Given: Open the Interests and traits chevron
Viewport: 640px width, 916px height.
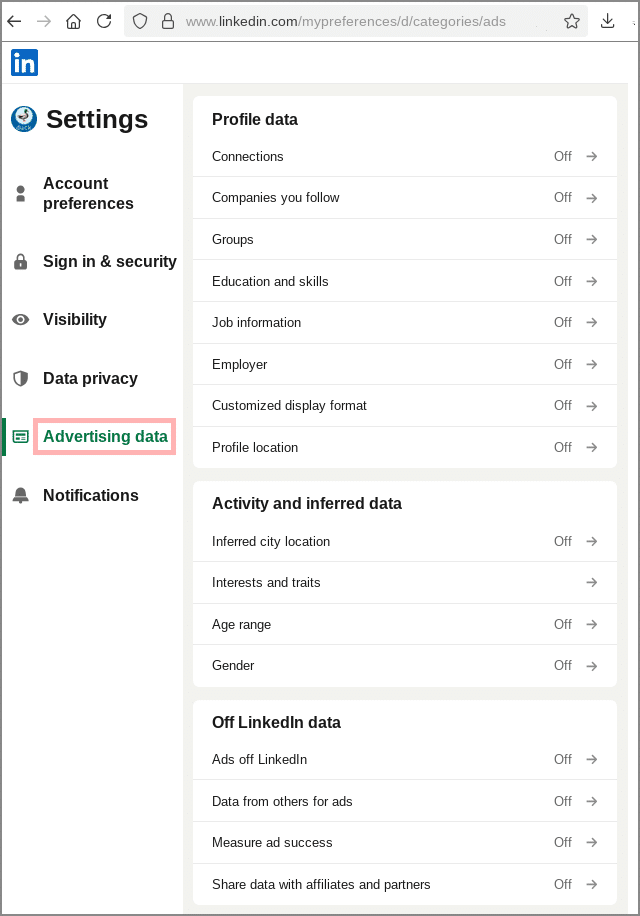Looking at the screenshot, I should [594, 582].
